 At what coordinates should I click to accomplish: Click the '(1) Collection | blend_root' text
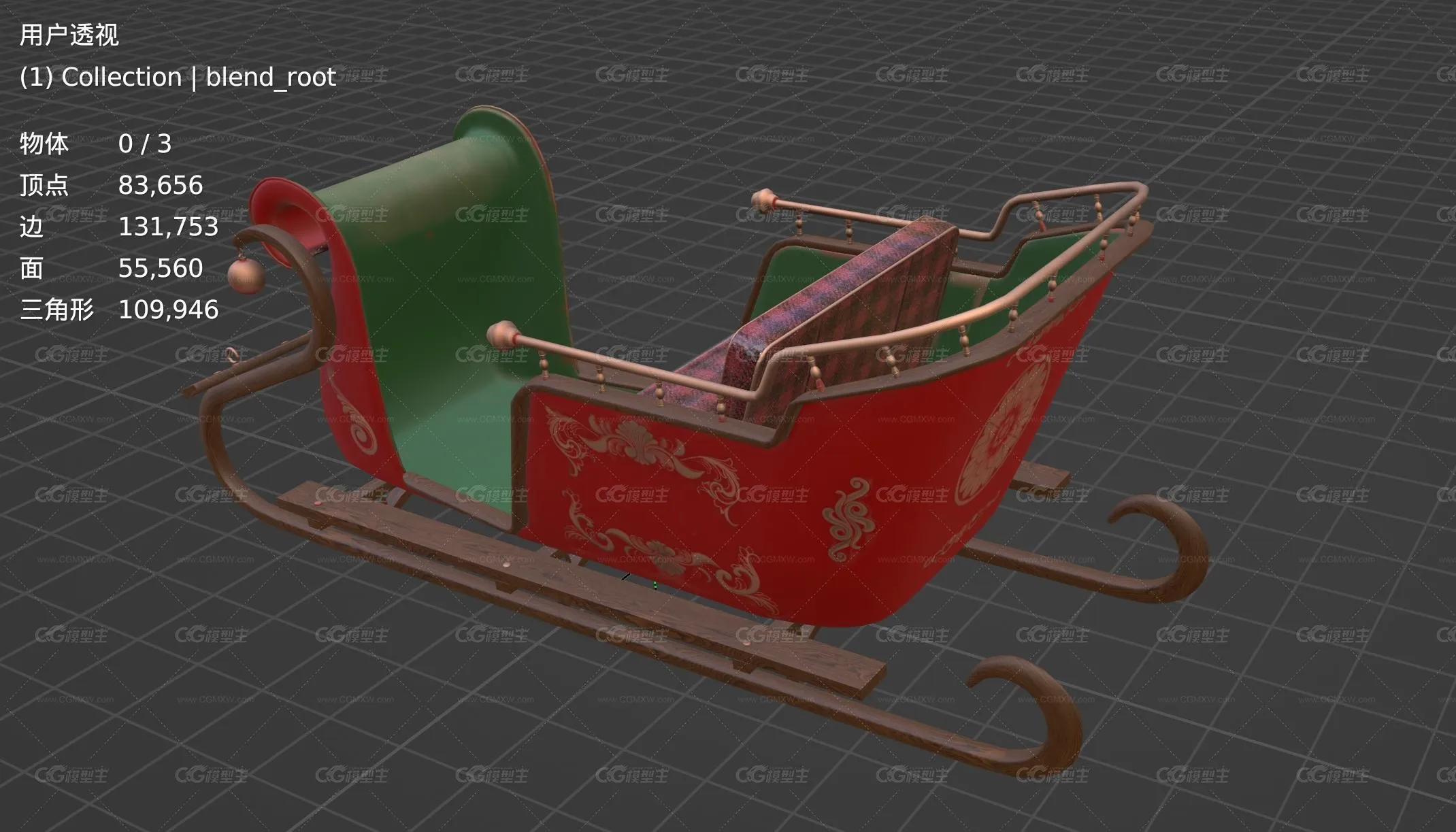pyautogui.click(x=178, y=78)
